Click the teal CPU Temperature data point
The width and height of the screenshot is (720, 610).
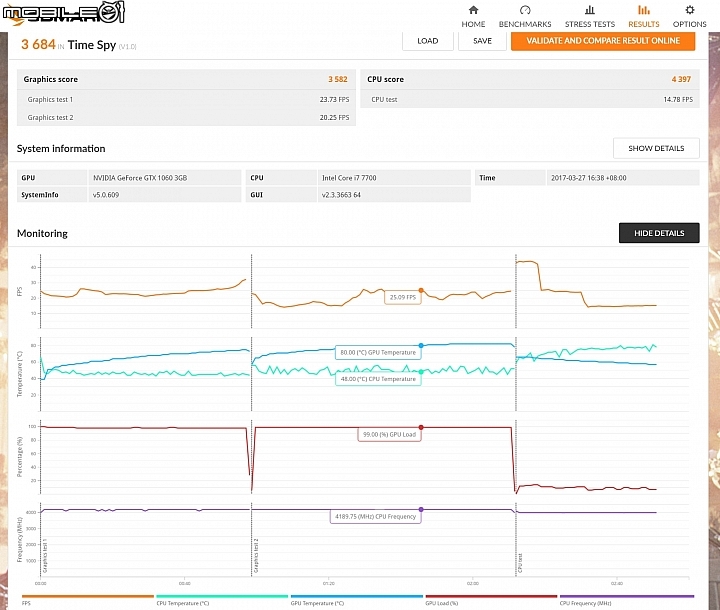(421, 372)
